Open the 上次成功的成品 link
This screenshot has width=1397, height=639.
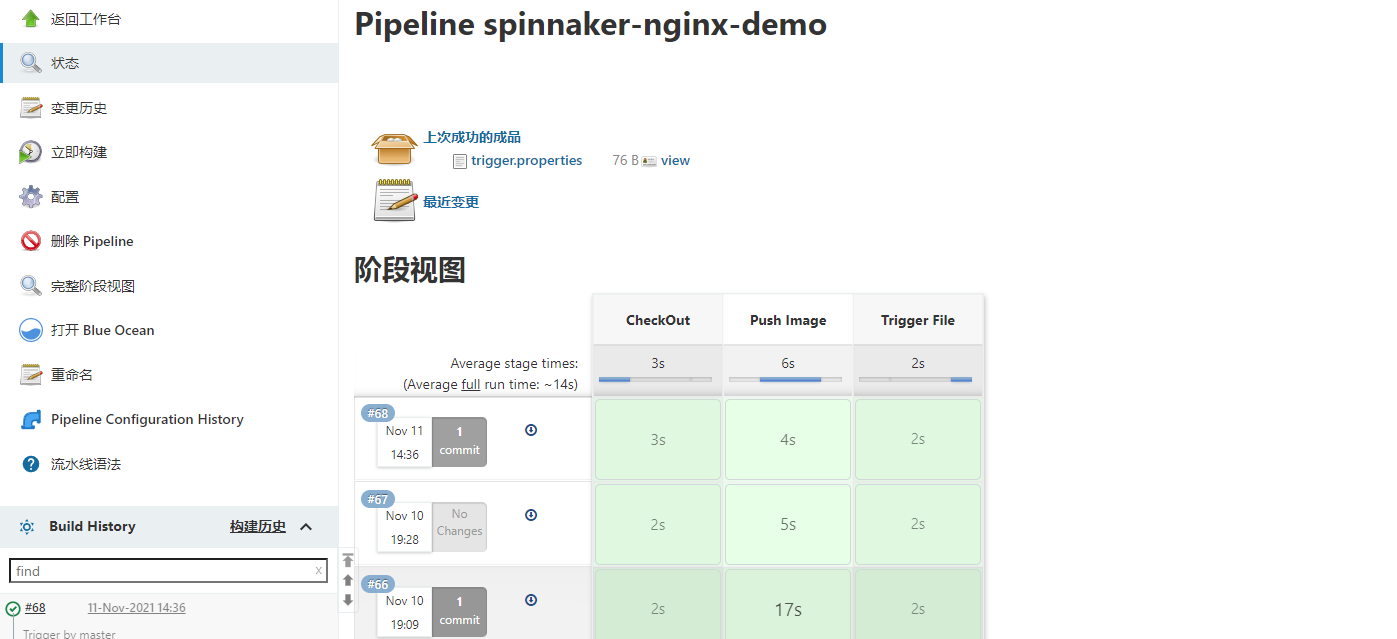tap(472, 138)
